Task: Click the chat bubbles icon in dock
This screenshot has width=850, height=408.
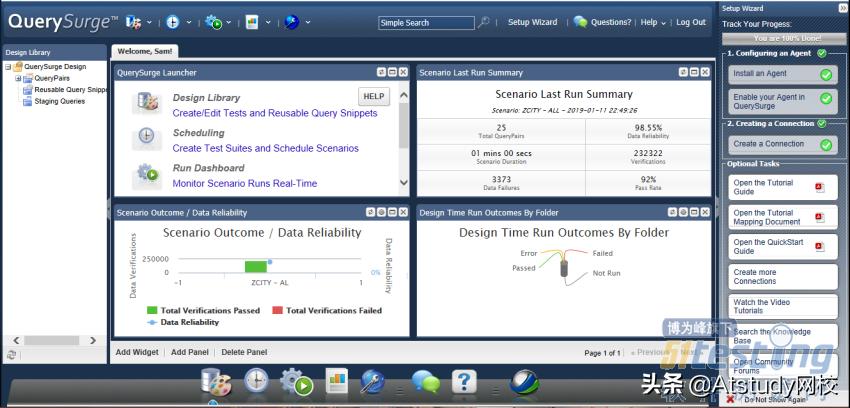Action: point(425,381)
